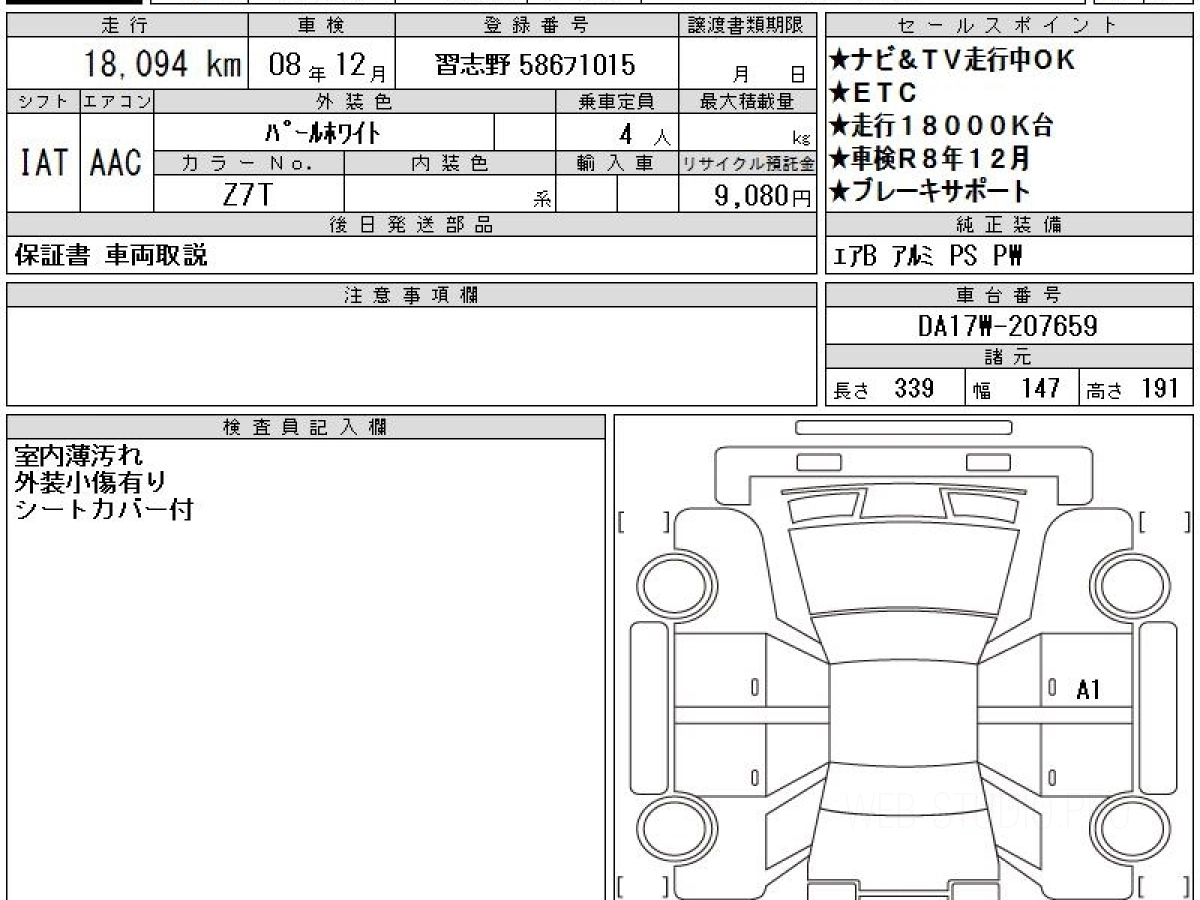Select 保証書 車両取説 text

(112, 256)
